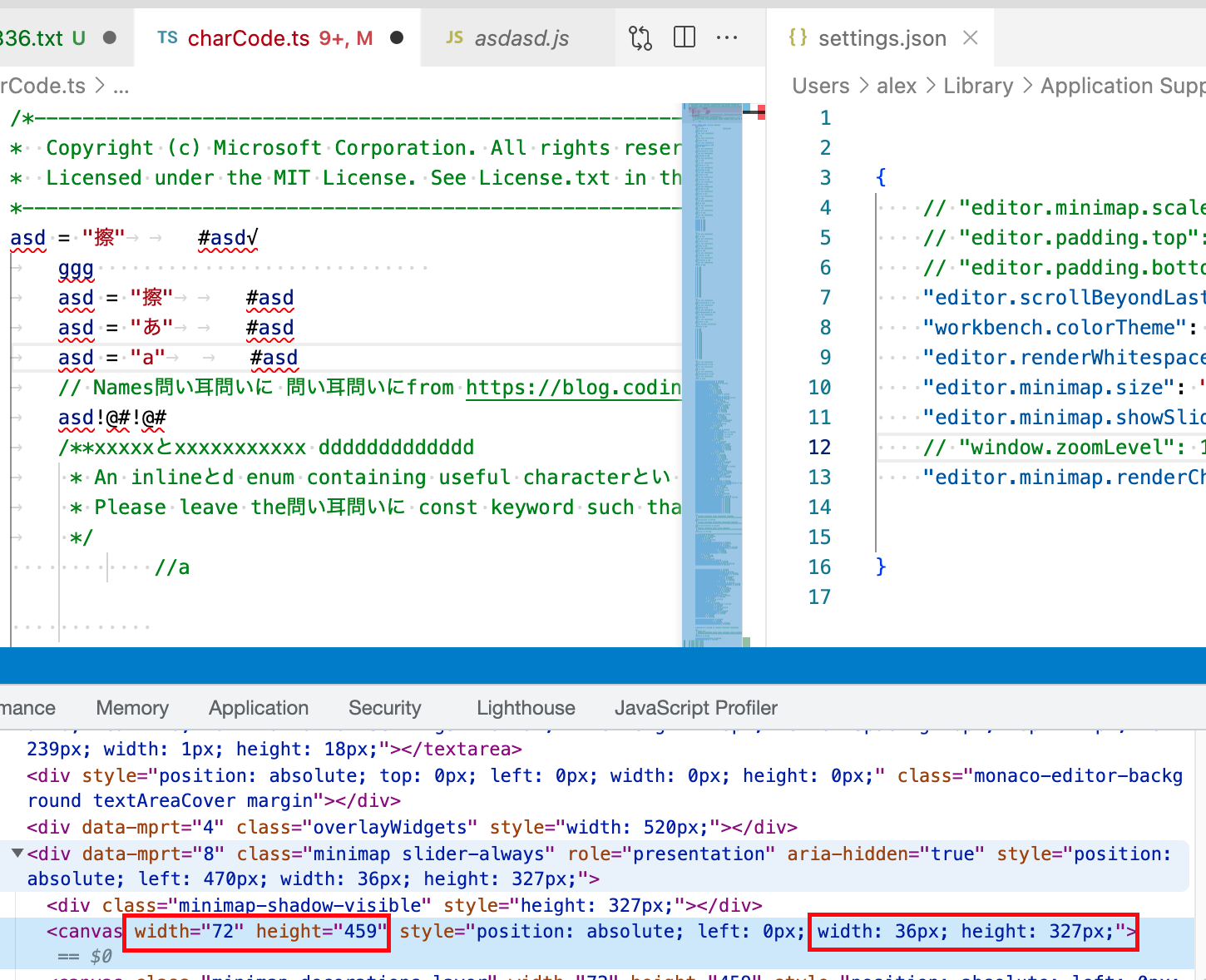
Task: Click the braces icon on settings.json tab
Action: tap(798, 37)
